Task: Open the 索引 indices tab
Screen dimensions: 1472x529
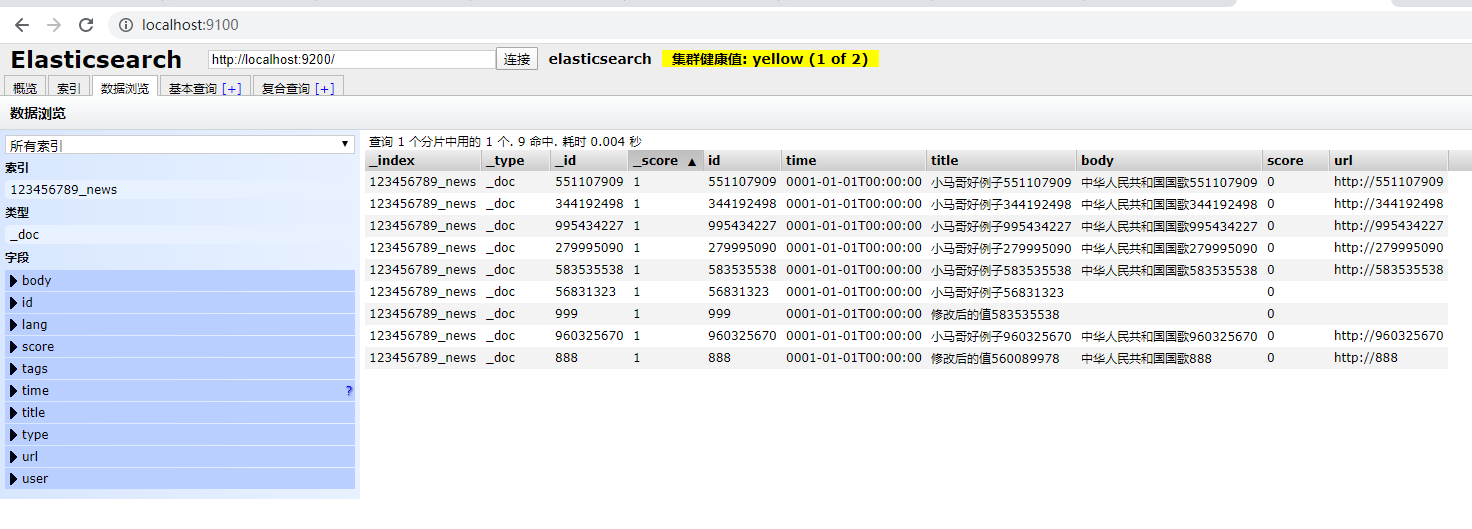Action: click(x=69, y=88)
